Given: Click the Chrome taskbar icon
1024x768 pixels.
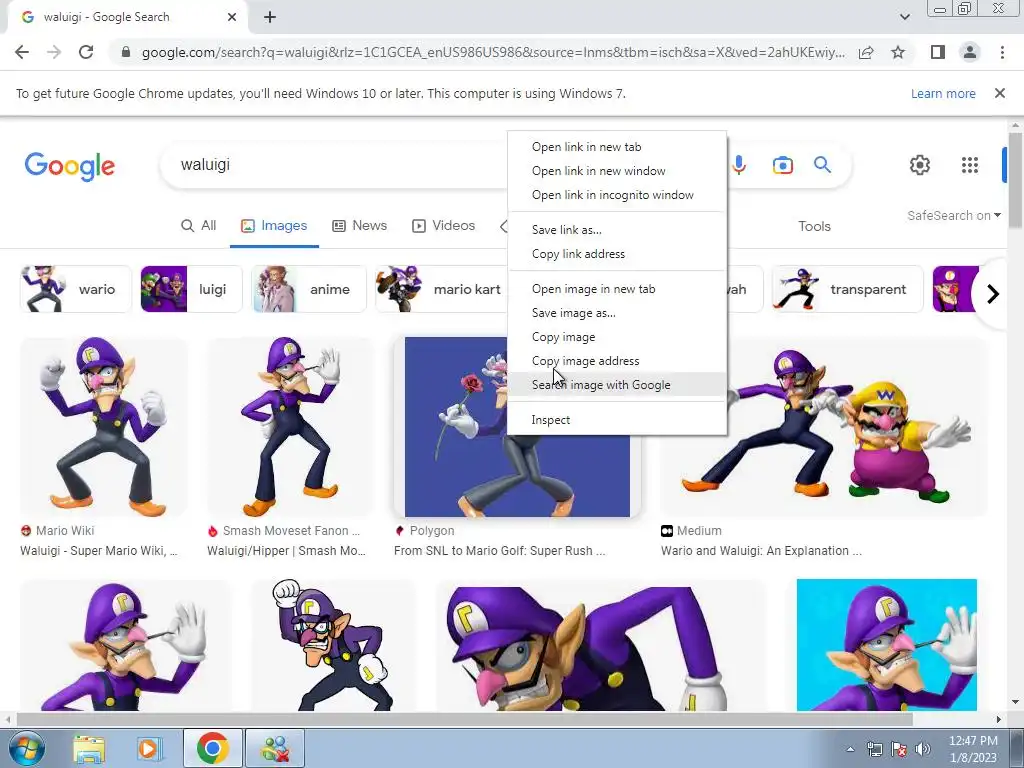Looking at the screenshot, I should 212,748.
